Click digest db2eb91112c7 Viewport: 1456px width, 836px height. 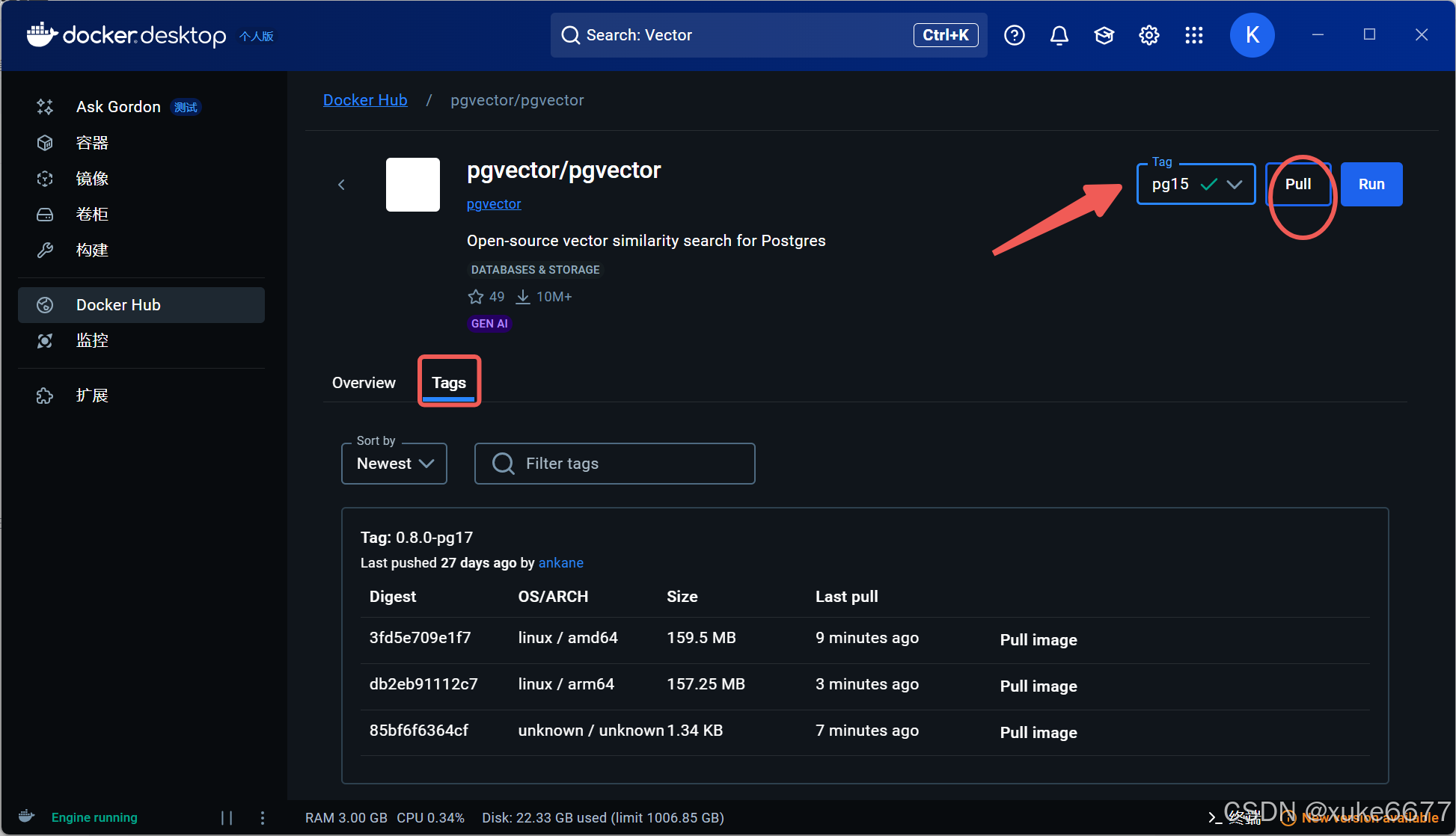point(423,684)
